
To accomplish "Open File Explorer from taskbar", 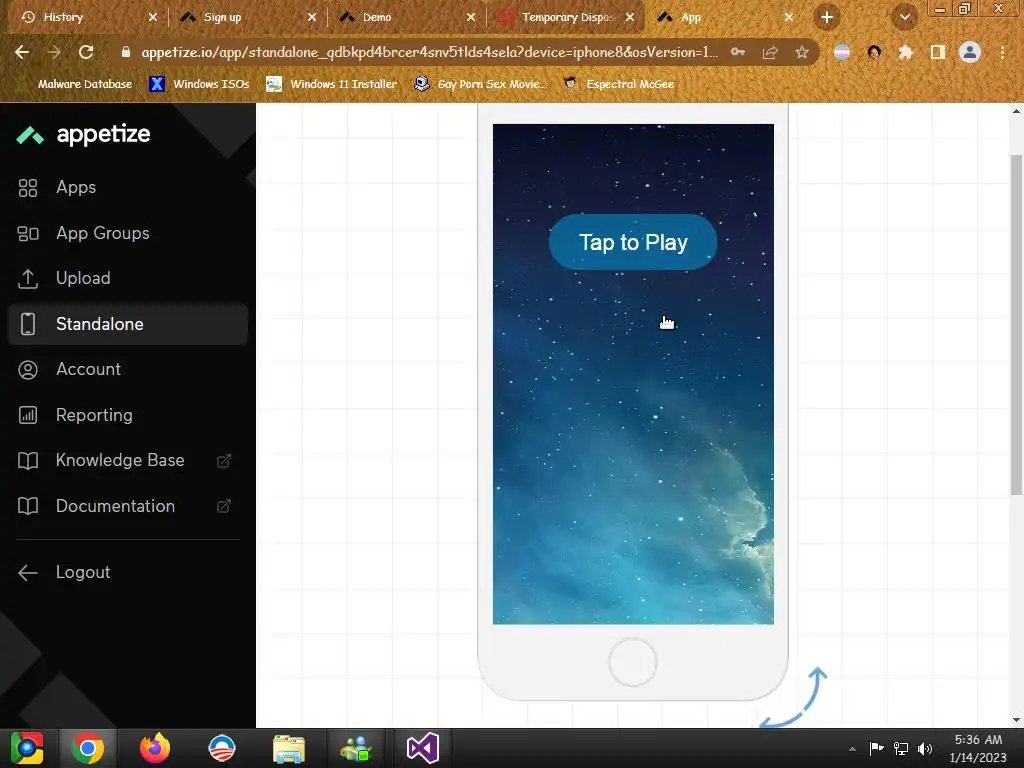I will [x=289, y=748].
